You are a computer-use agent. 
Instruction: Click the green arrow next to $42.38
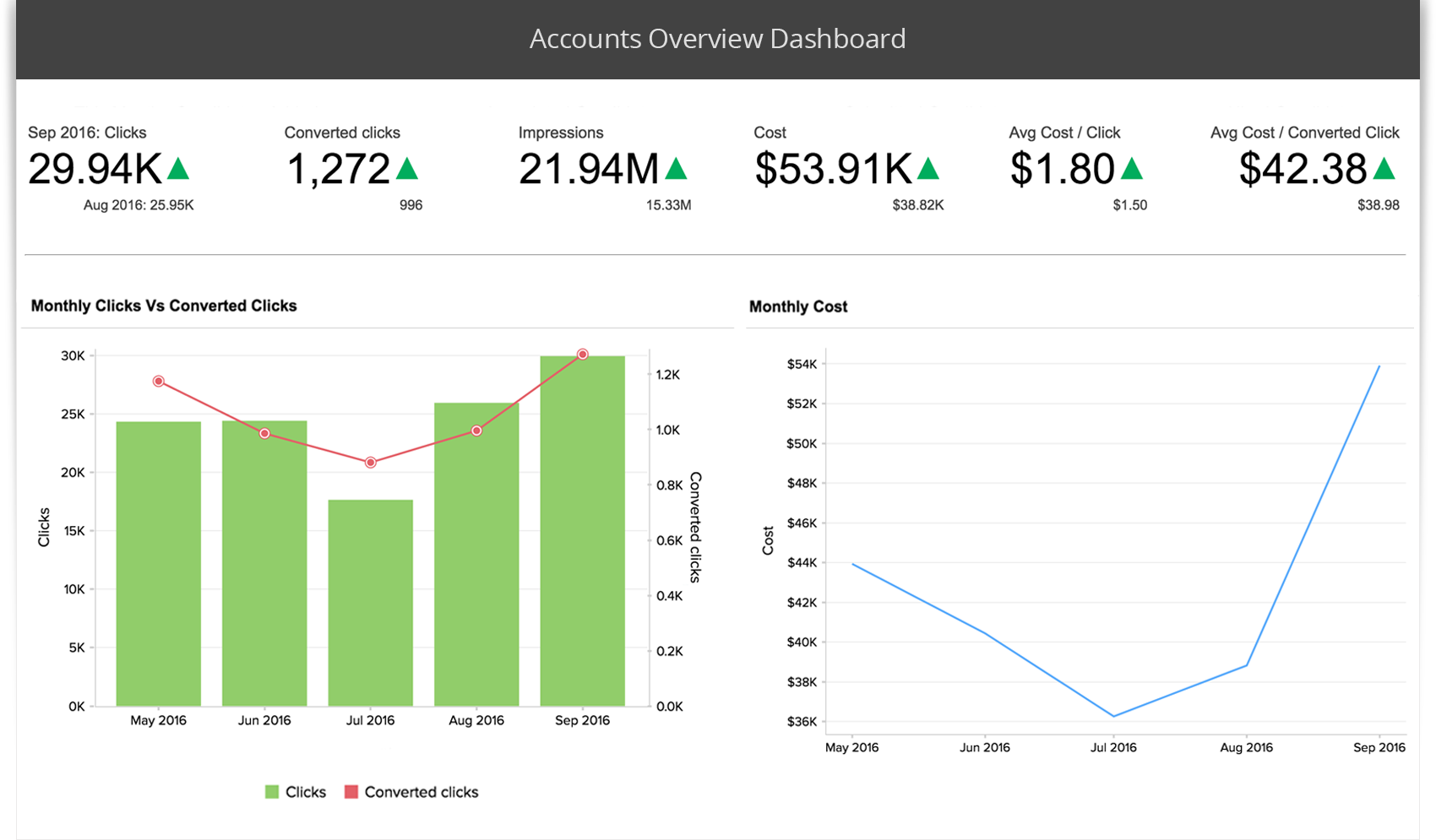[x=1384, y=170]
